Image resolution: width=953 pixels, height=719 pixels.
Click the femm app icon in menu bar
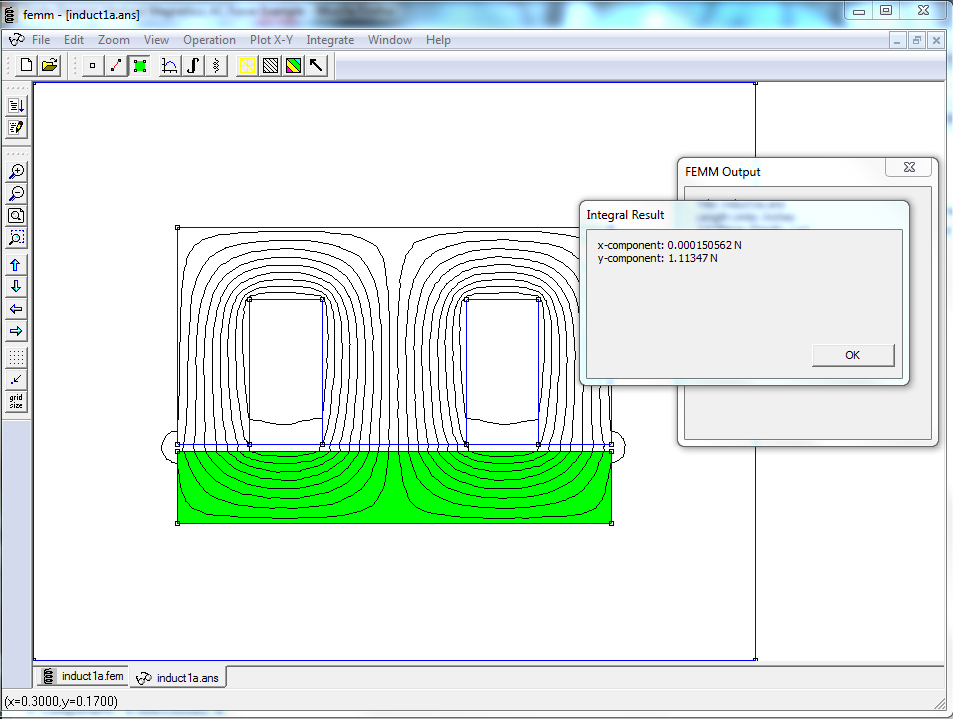pyautogui.click(x=16, y=40)
